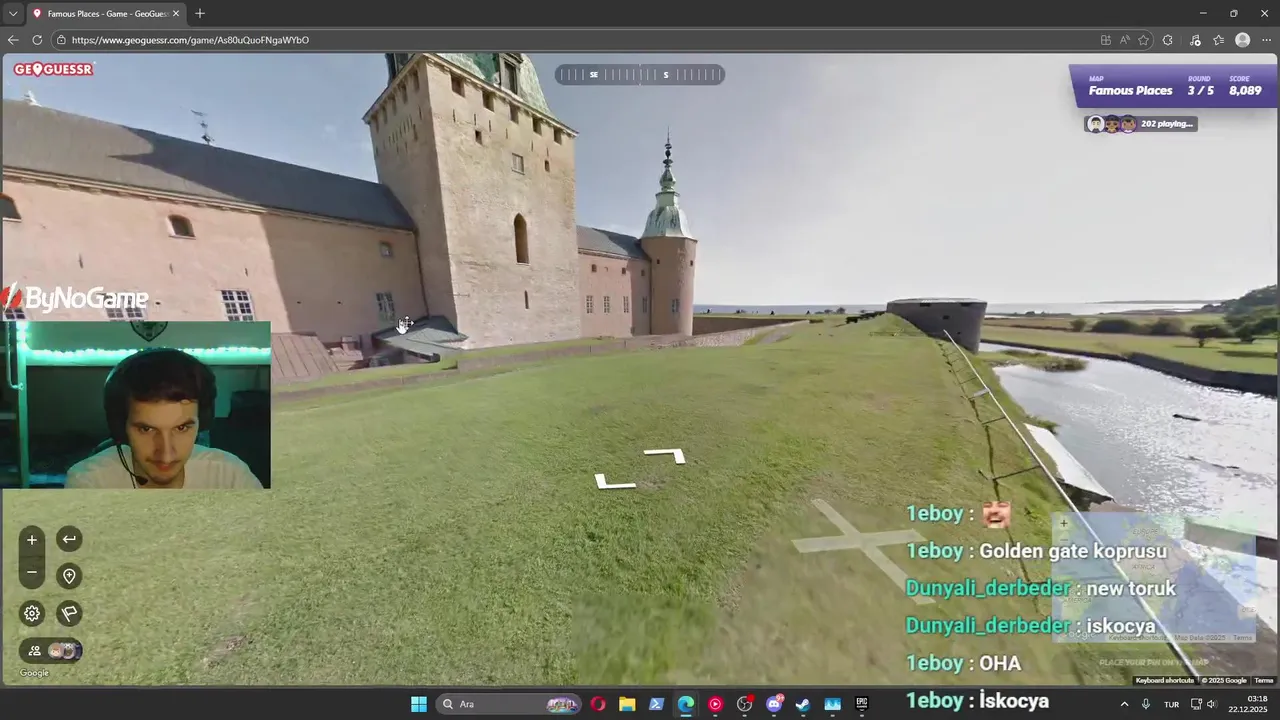Open PowerShell from the taskbar

click(x=656, y=704)
